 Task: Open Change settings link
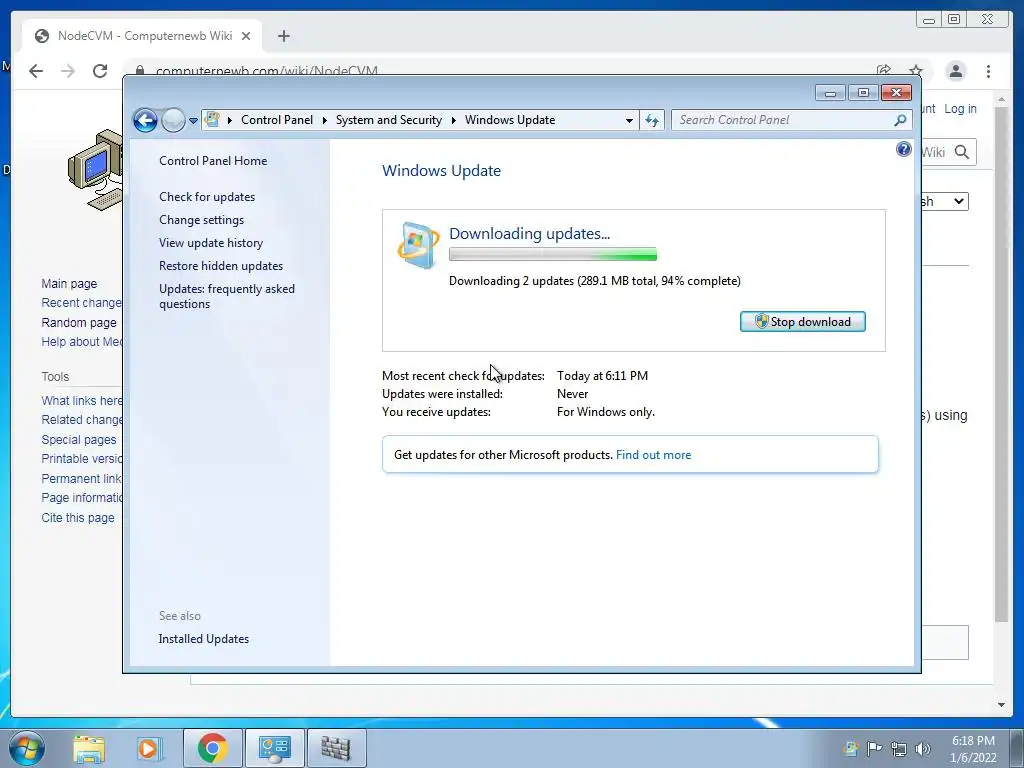201,220
